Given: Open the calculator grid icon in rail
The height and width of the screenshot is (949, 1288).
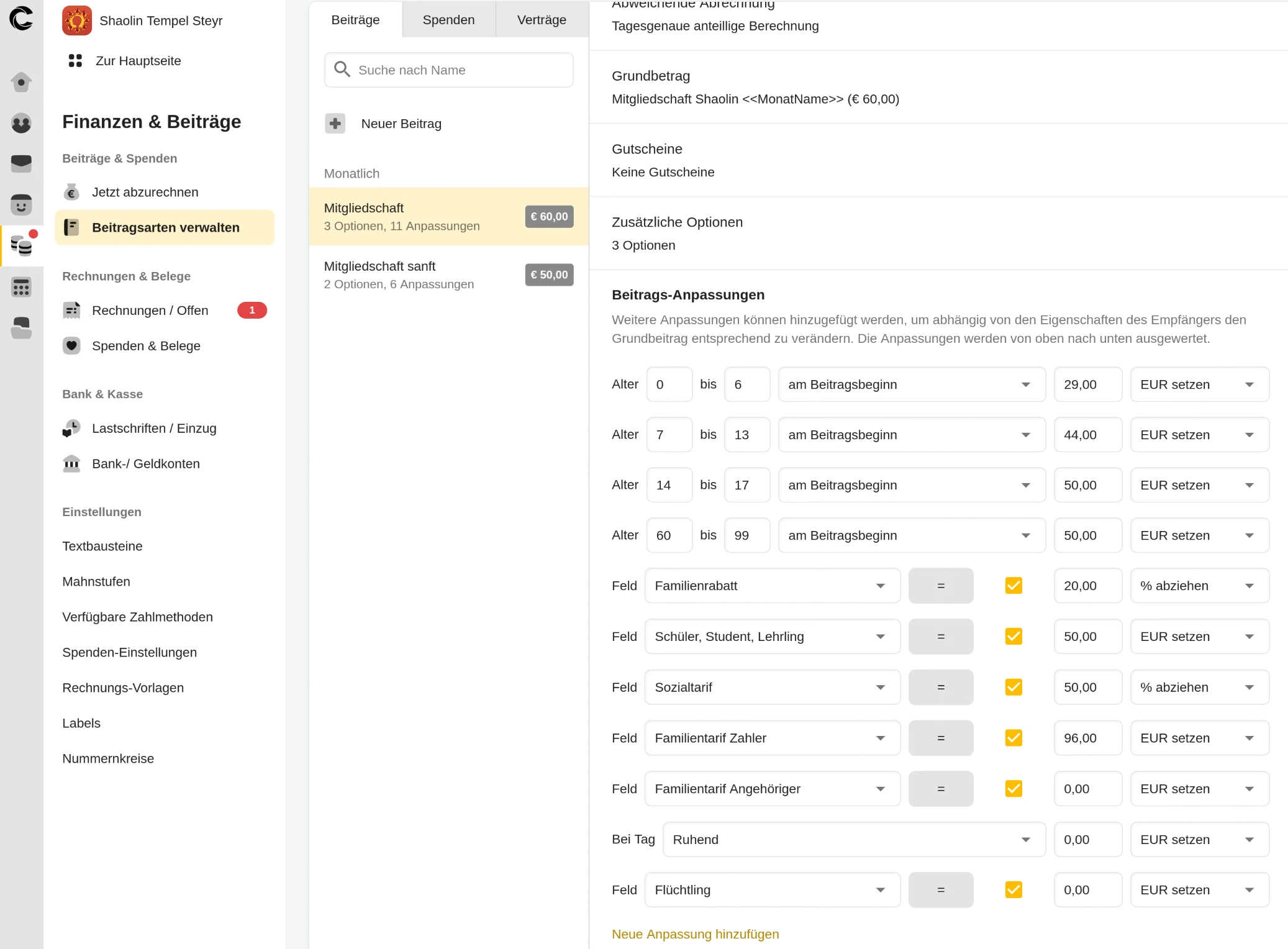Looking at the screenshot, I should pos(21,288).
